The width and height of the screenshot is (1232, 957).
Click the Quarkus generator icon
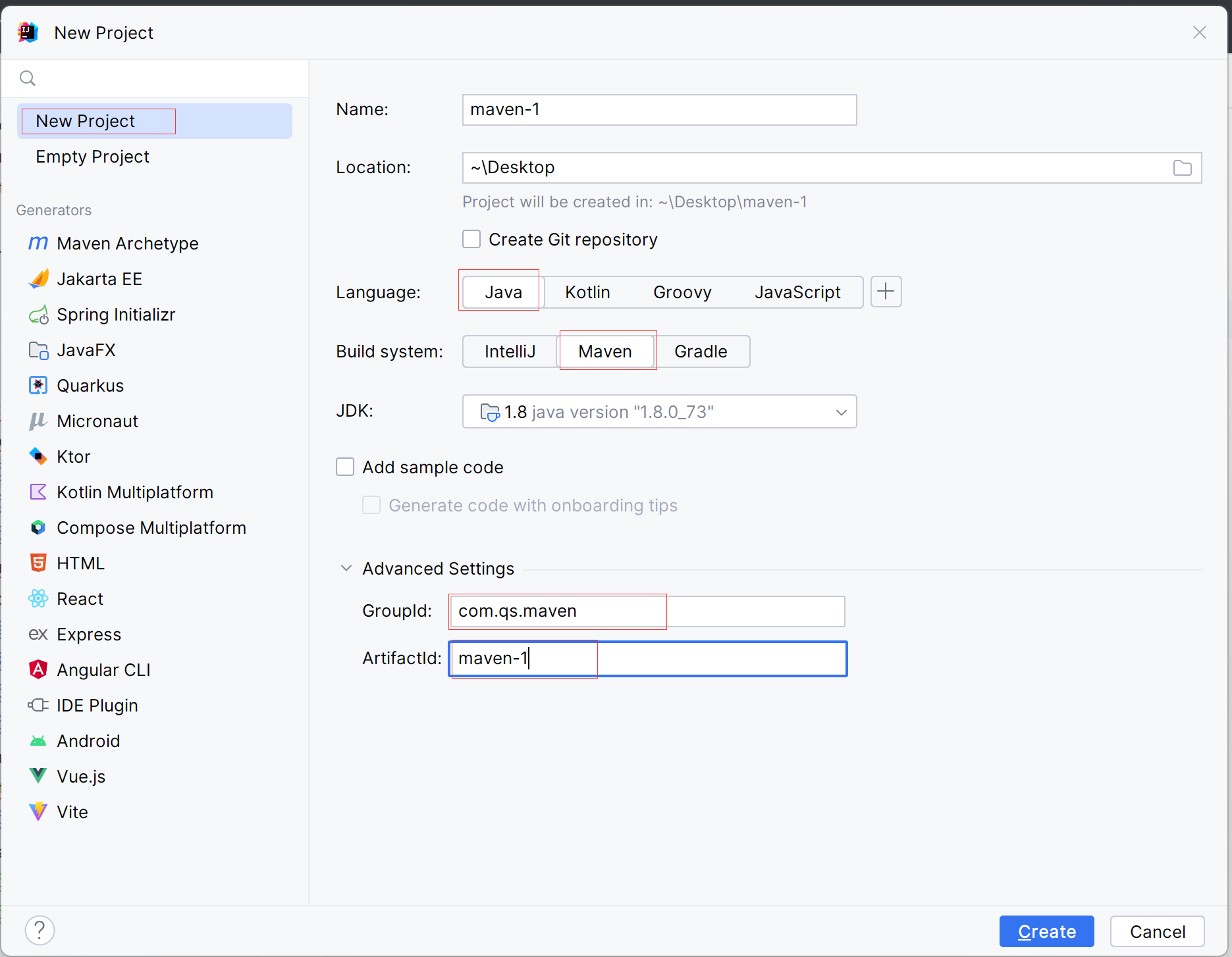[x=38, y=386]
